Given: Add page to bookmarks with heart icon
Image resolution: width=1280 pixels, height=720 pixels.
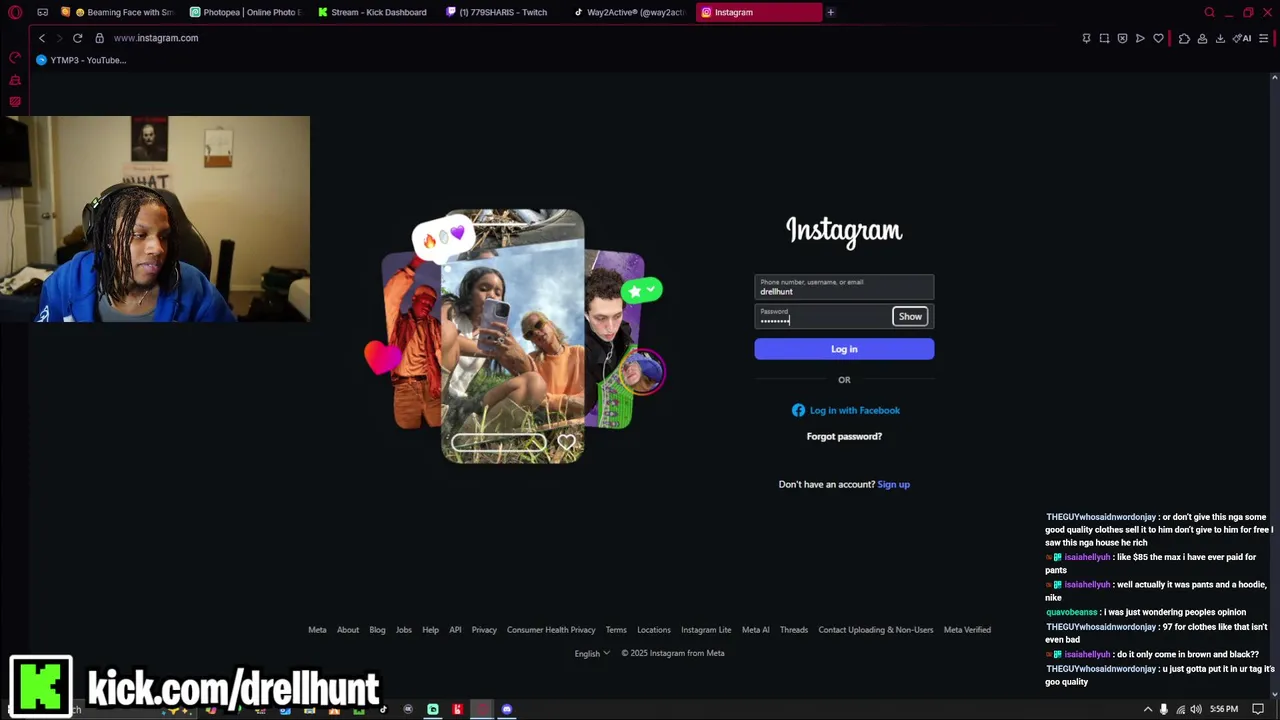Looking at the screenshot, I should 1158,38.
